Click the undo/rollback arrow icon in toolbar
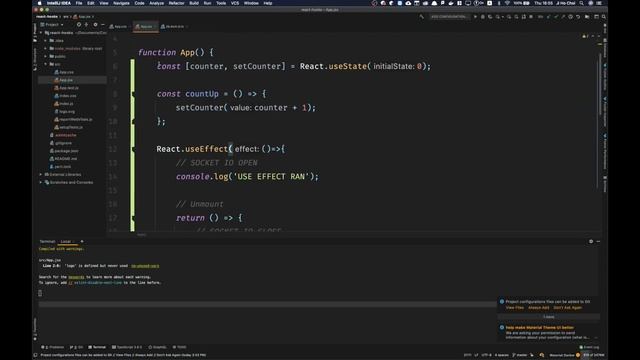The width and height of the screenshot is (640, 360). (x=578, y=17)
